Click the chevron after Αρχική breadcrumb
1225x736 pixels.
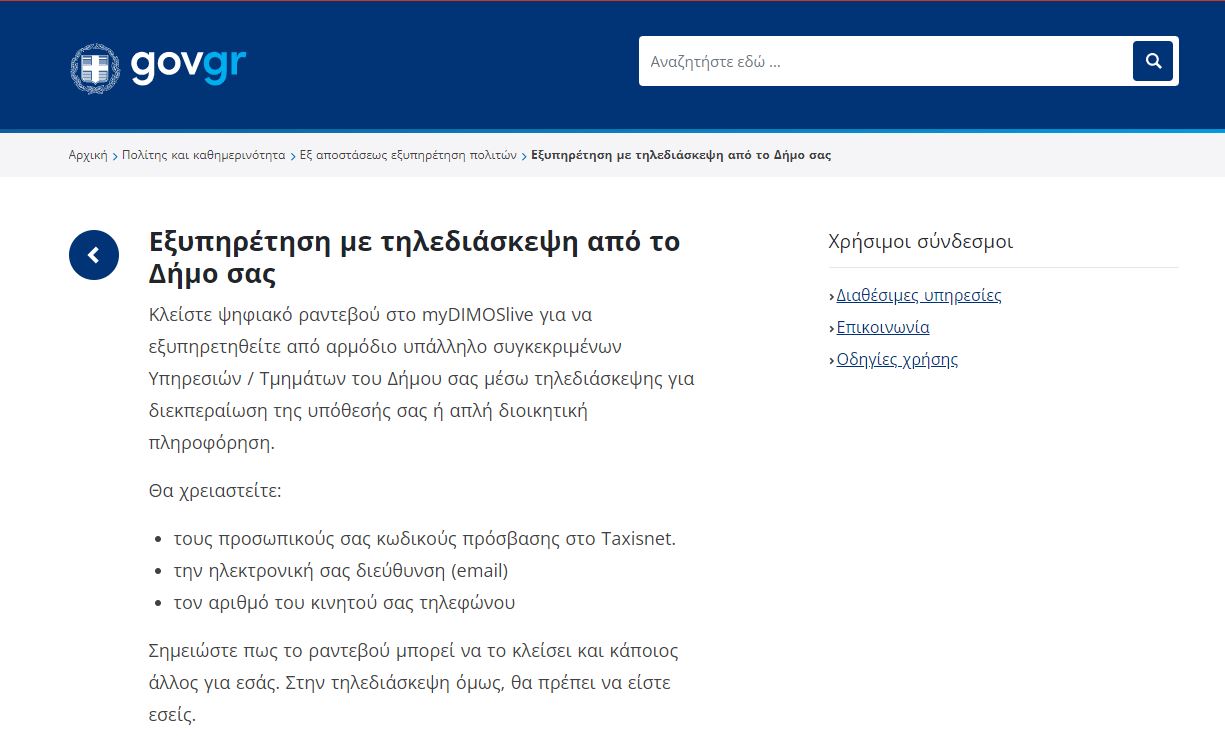(114, 155)
